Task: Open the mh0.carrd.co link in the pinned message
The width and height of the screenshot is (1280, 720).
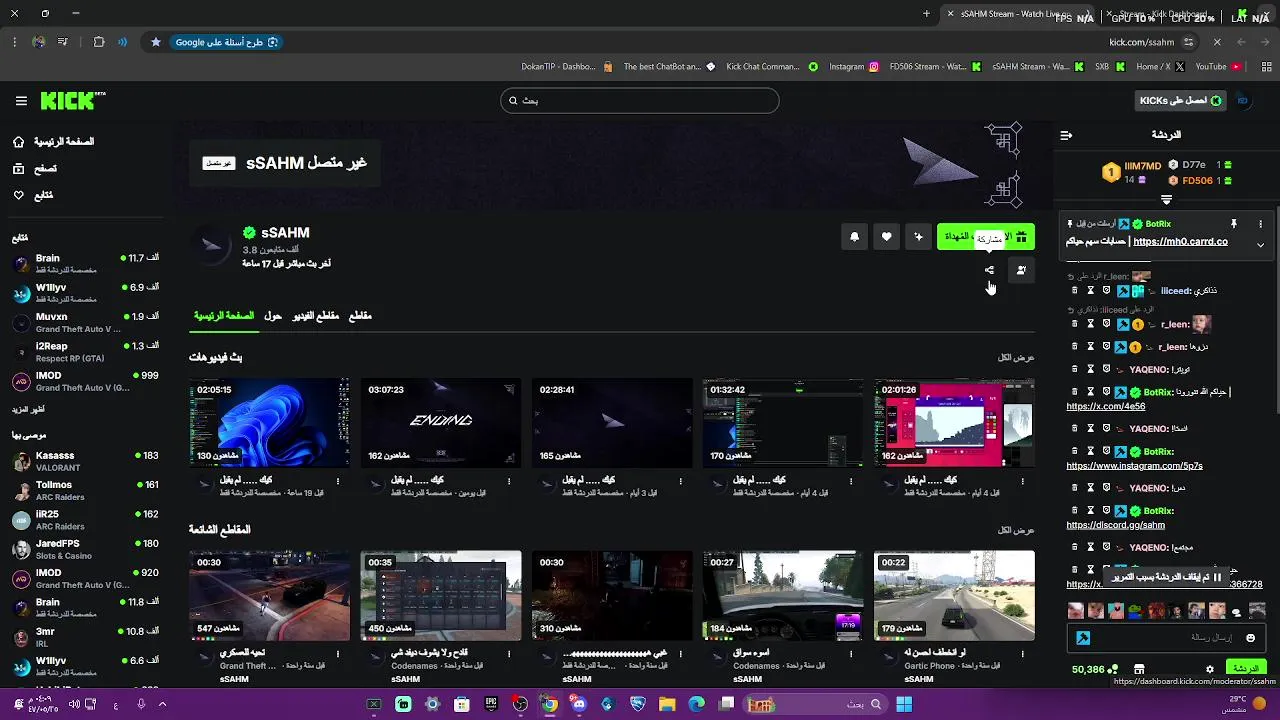Action: [x=1180, y=242]
